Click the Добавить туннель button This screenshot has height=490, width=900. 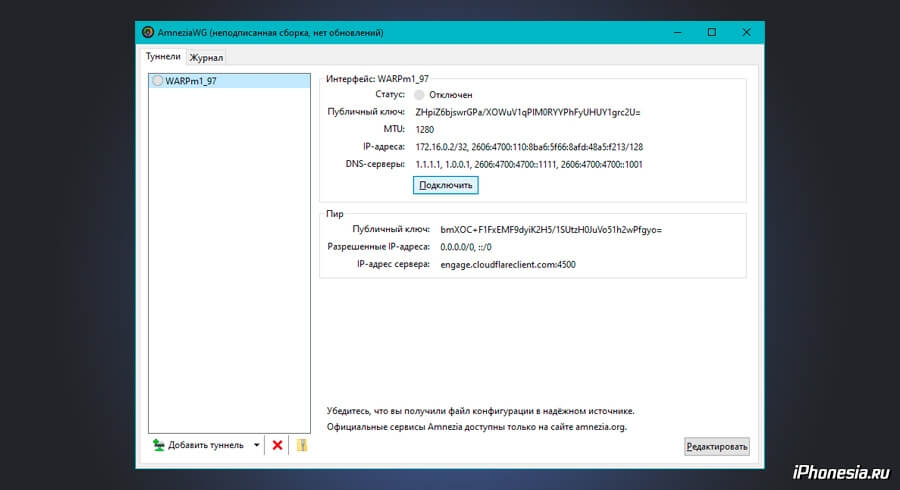coord(198,445)
